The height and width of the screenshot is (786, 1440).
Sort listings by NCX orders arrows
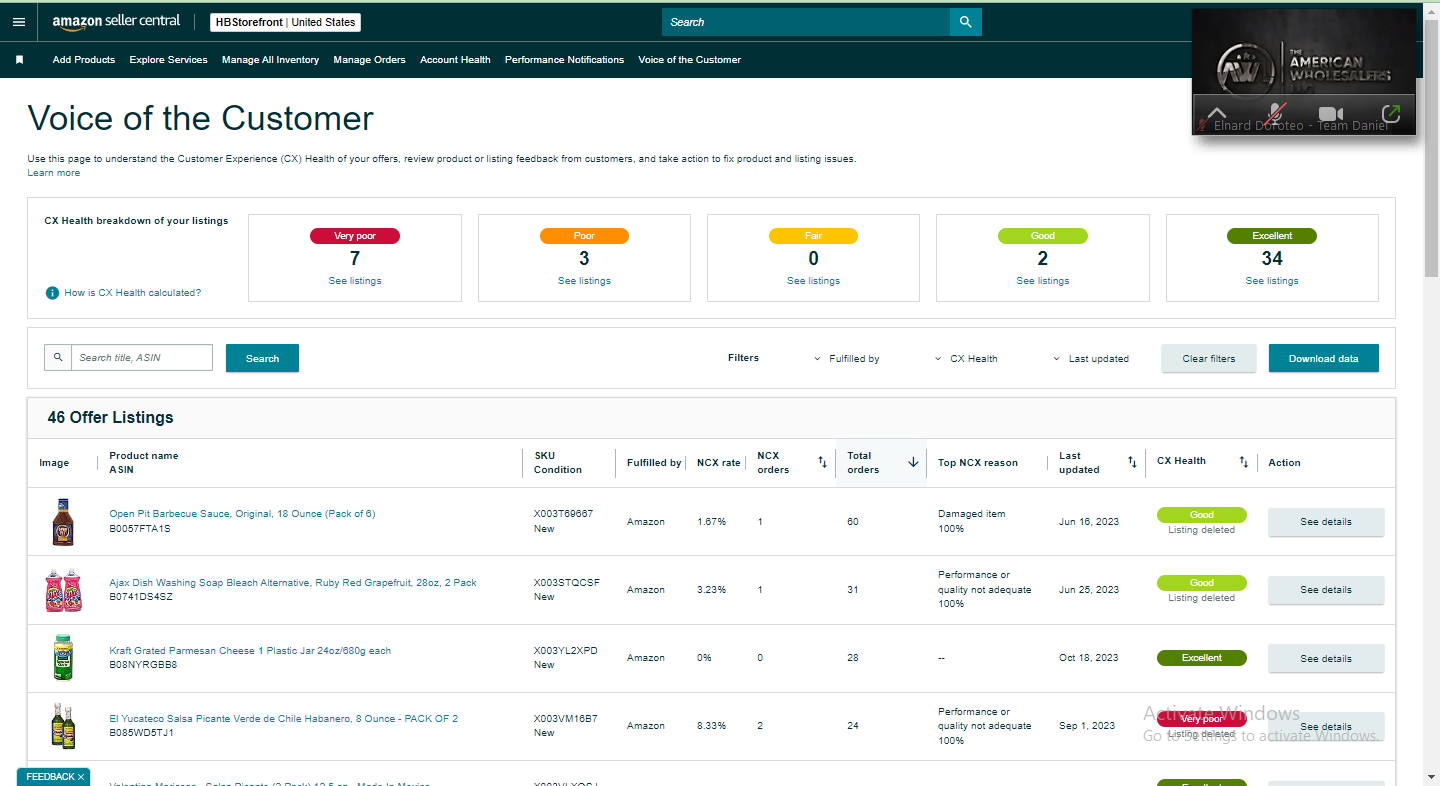coord(822,462)
